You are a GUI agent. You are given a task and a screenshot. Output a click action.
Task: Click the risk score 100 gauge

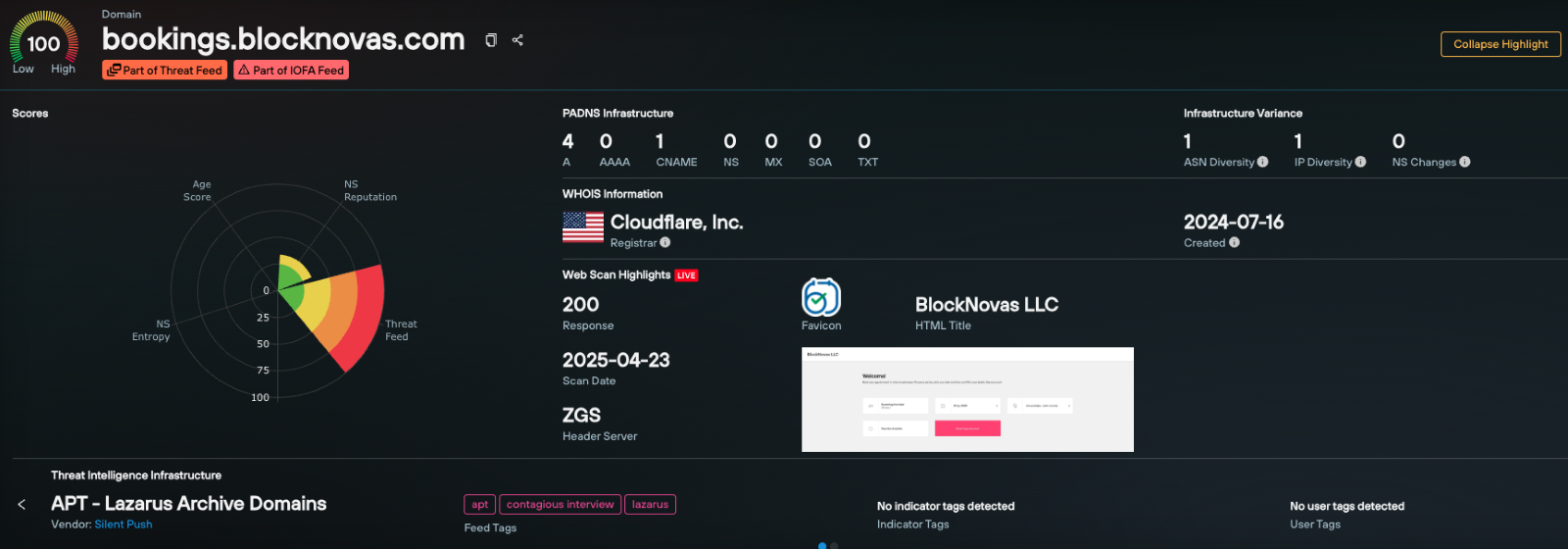(x=43, y=43)
